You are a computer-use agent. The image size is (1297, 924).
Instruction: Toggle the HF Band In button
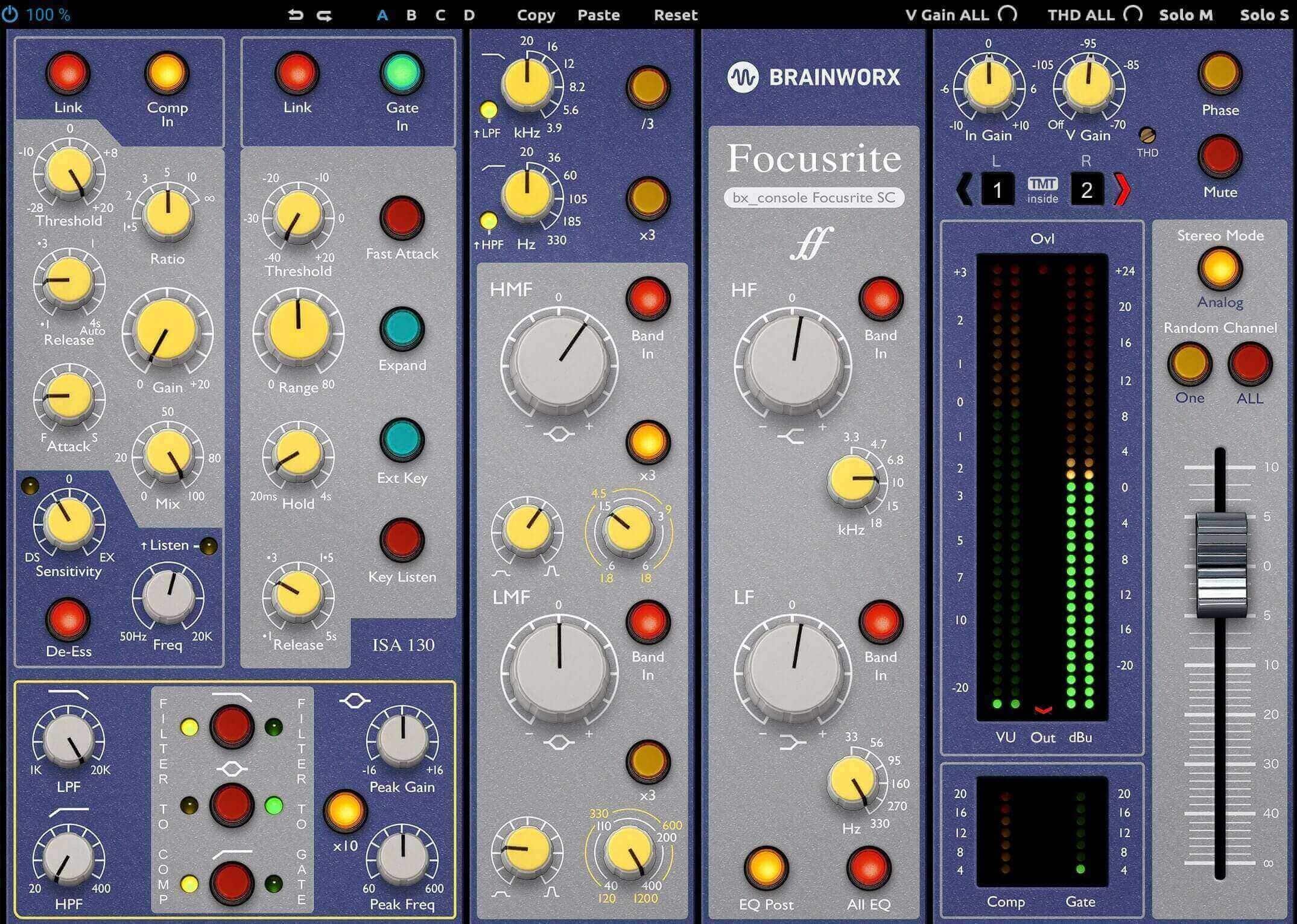880,299
